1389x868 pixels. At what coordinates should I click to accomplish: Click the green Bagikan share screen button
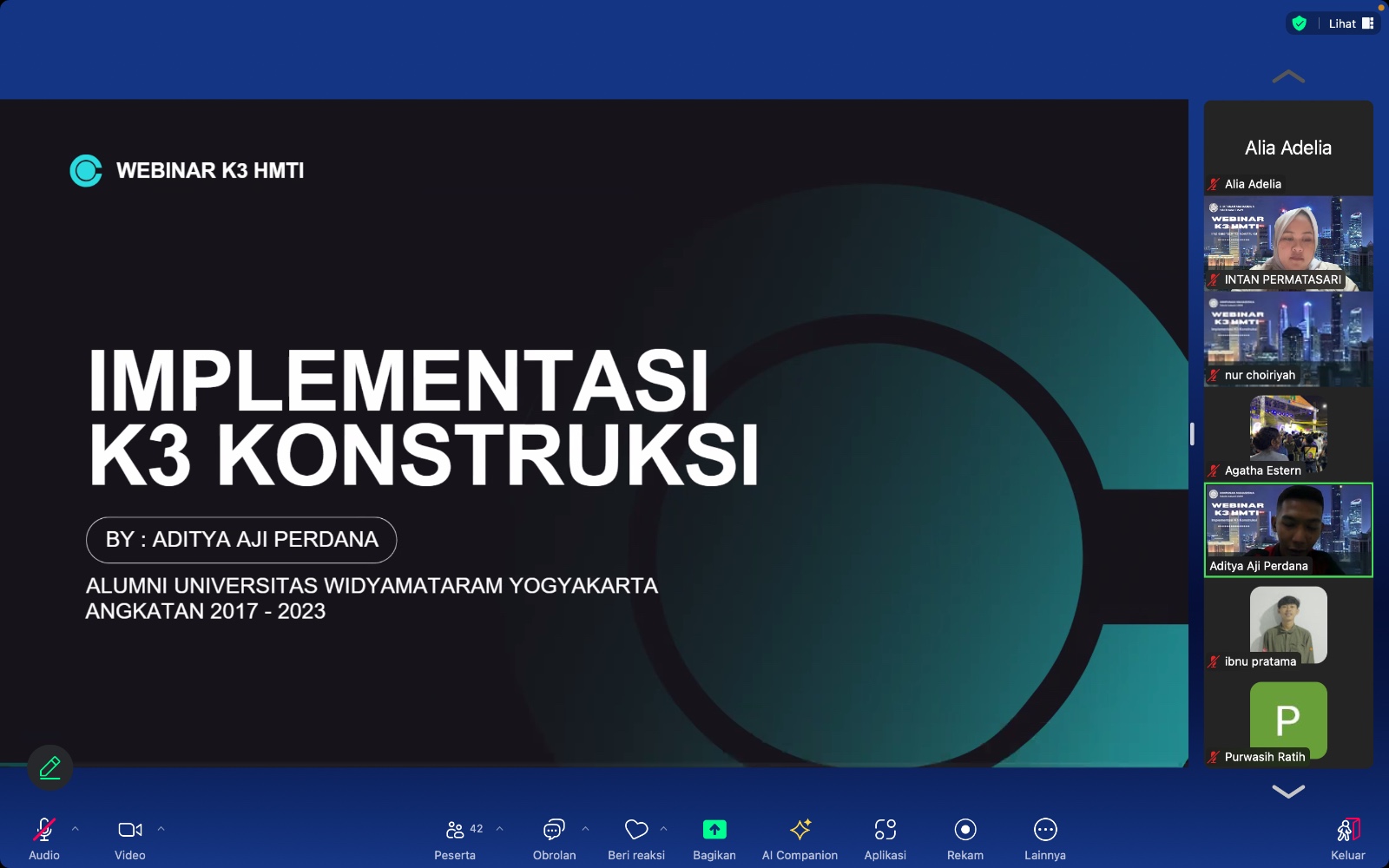point(714,830)
